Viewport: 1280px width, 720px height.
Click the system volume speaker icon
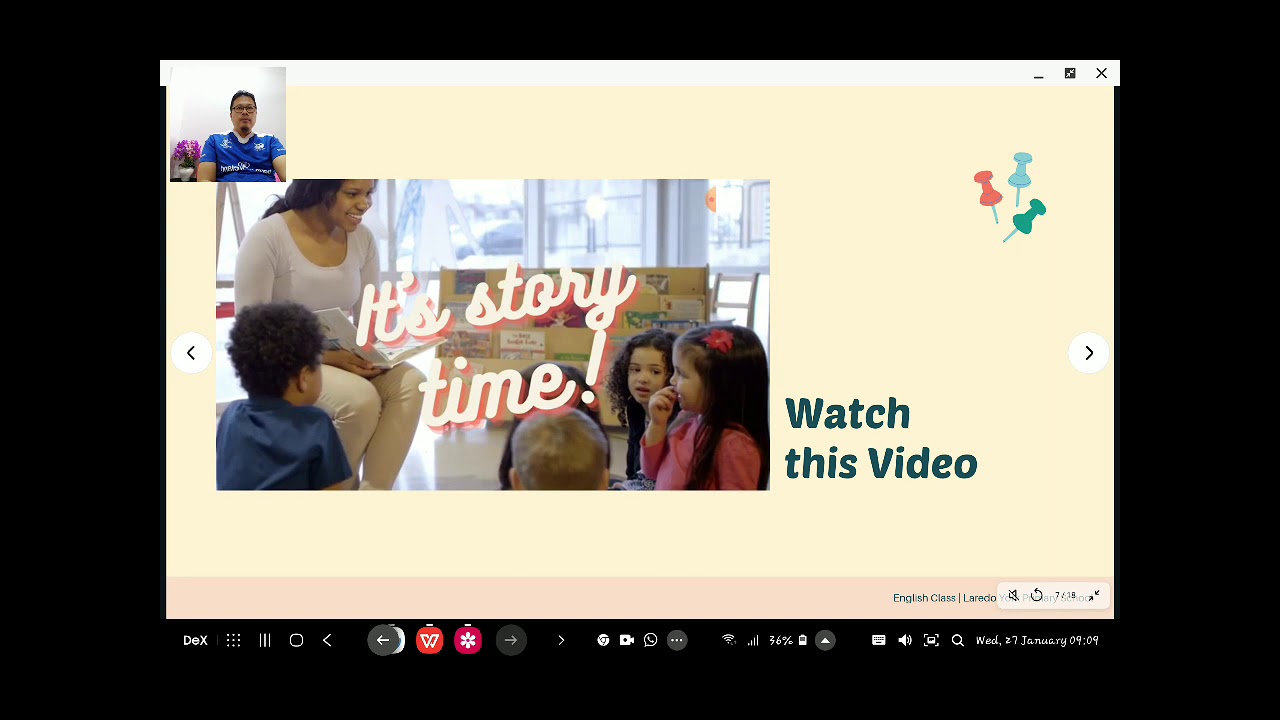pyautogui.click(x=905, y=640)
